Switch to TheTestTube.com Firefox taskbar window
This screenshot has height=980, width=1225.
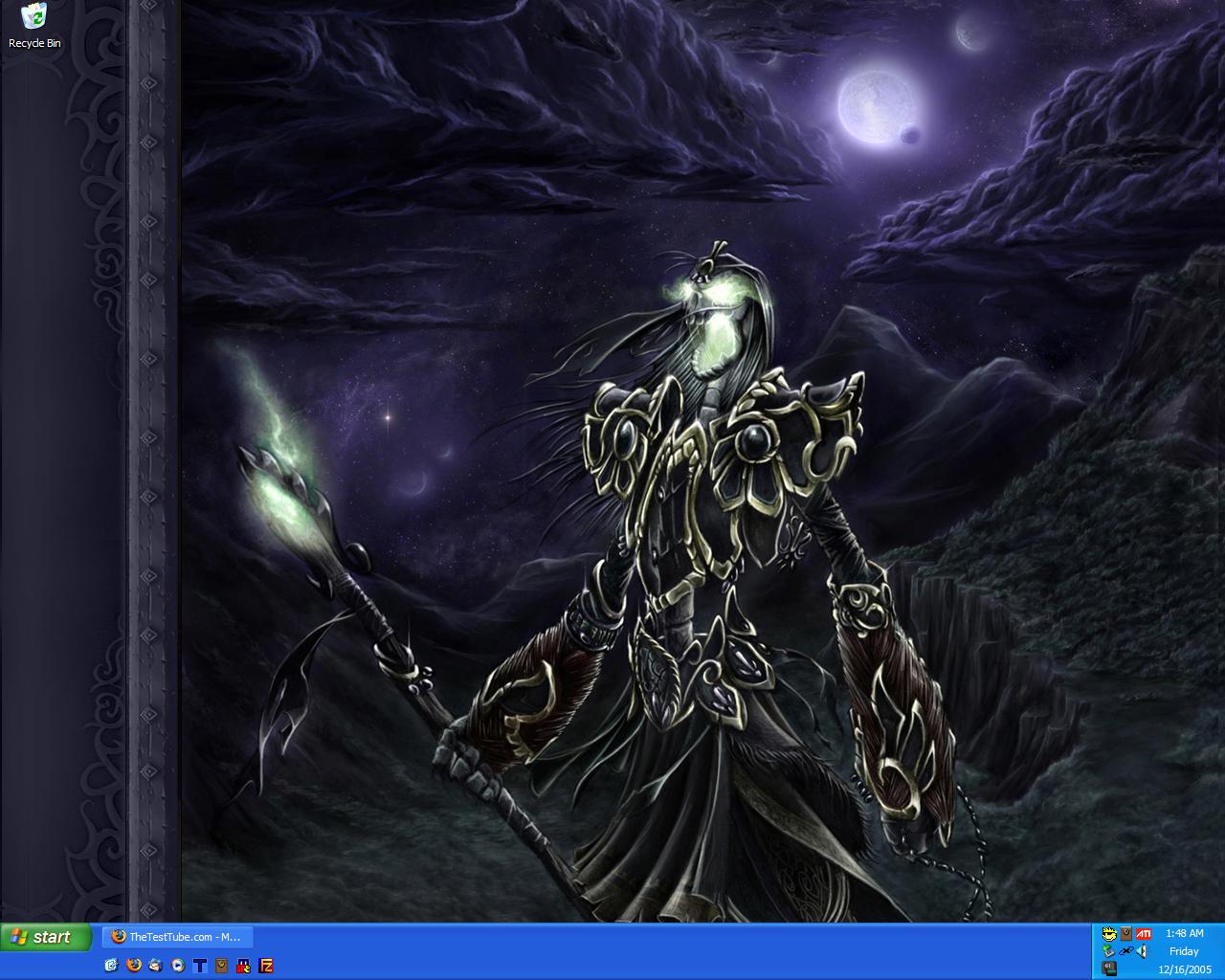click(x=178, y=937)
